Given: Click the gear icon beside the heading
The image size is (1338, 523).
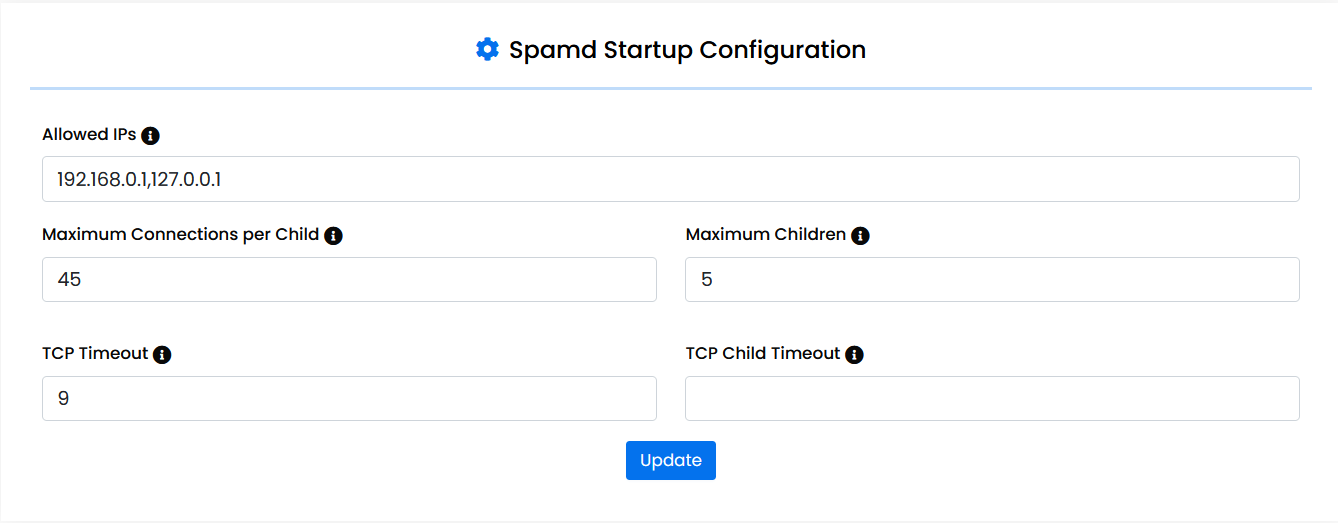Looking at the screenshot, I should pyautogui.click(x=487, y=49).
